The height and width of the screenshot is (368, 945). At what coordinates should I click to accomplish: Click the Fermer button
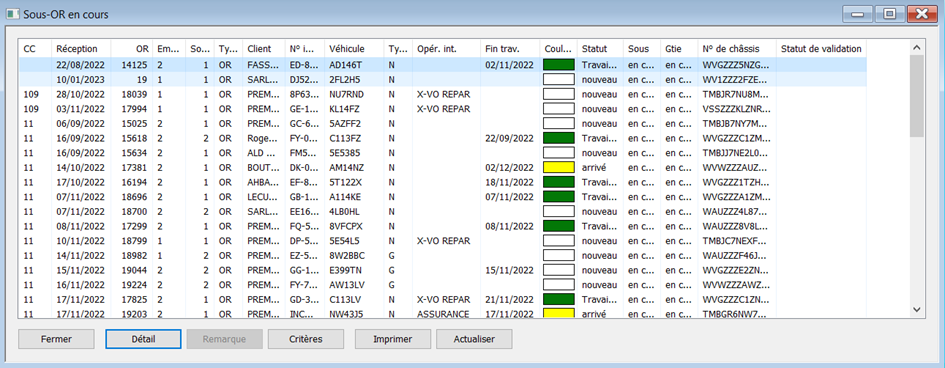(x=56, y=339)
